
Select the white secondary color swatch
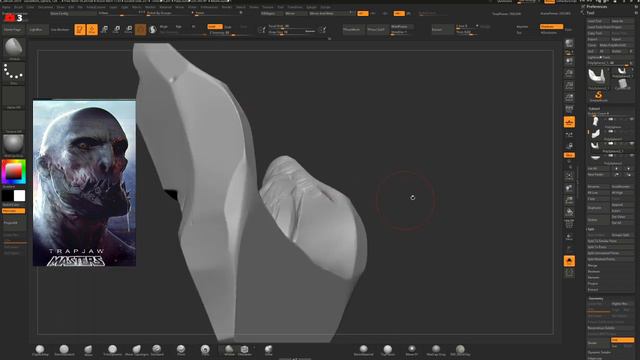20,196
